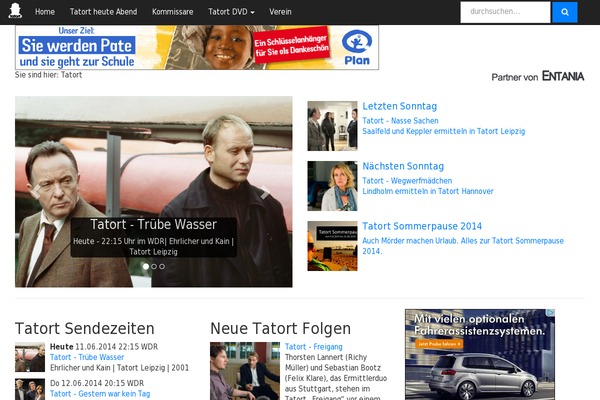This screenshot has height=400, width=600.
Task: Open Tatort - Freigang link
Action: pos(313,347)
